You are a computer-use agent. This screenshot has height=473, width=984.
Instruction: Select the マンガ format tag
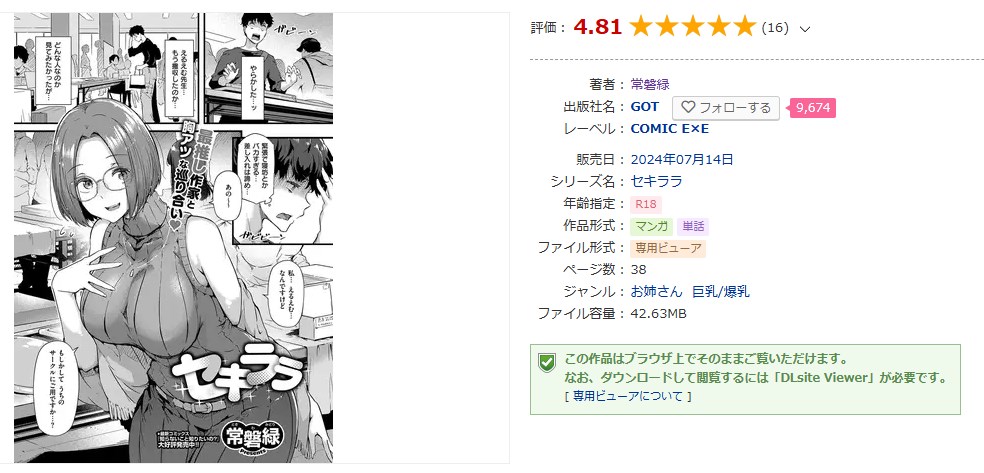[651, 226]
